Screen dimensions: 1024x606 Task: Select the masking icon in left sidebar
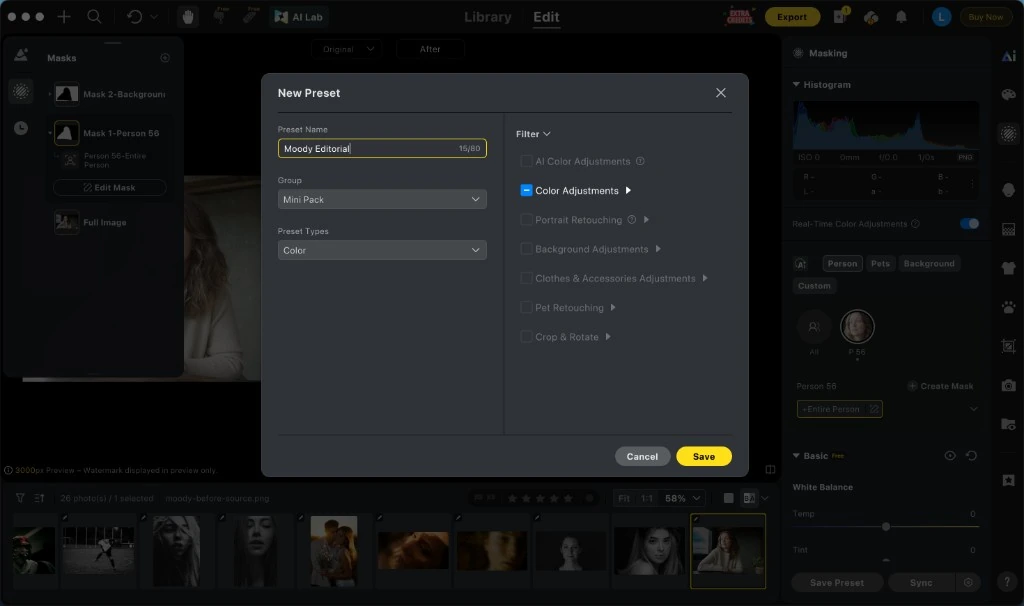[21, 91]
